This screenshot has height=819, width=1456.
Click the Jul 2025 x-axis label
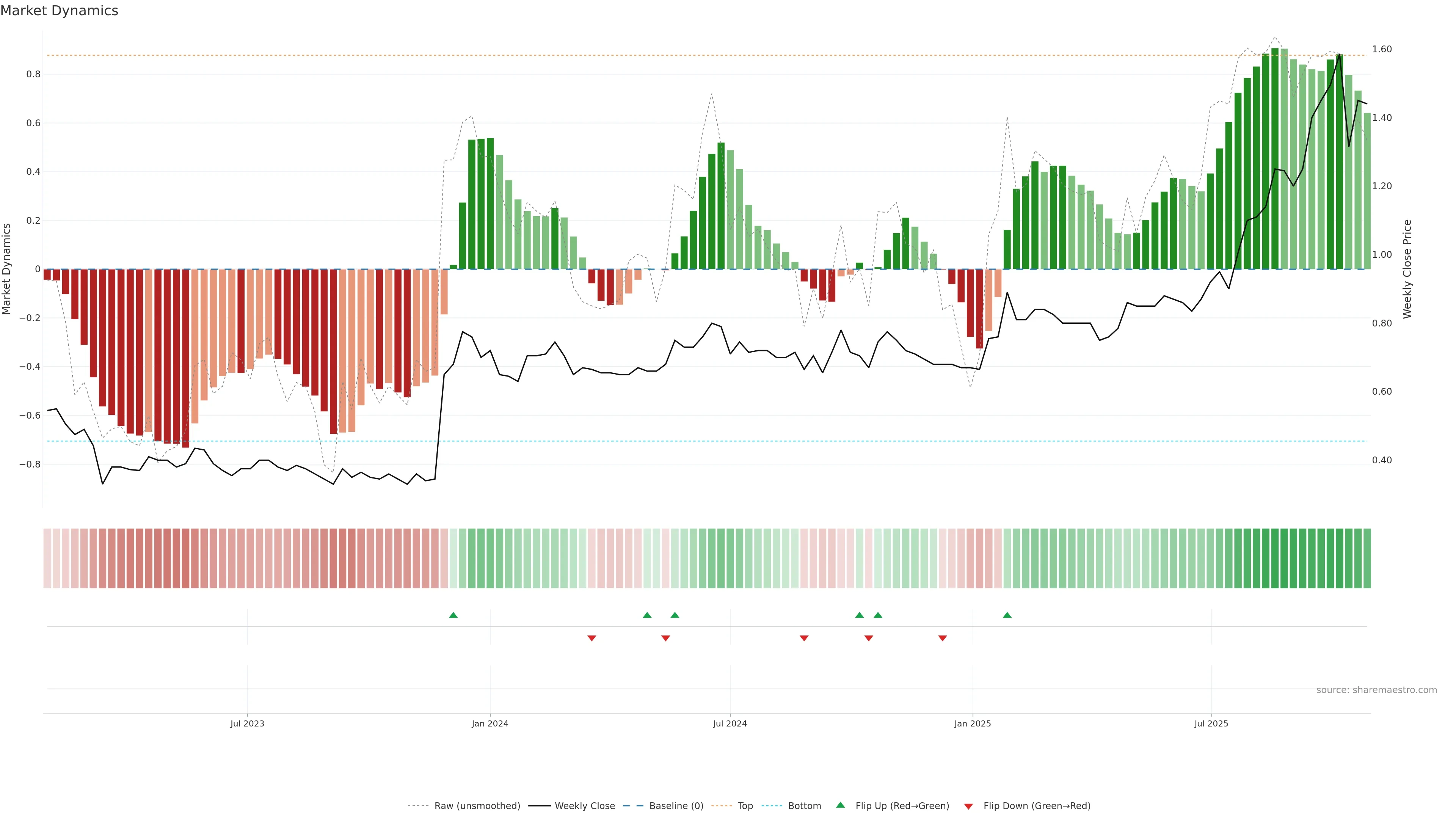pos(1211,723)
